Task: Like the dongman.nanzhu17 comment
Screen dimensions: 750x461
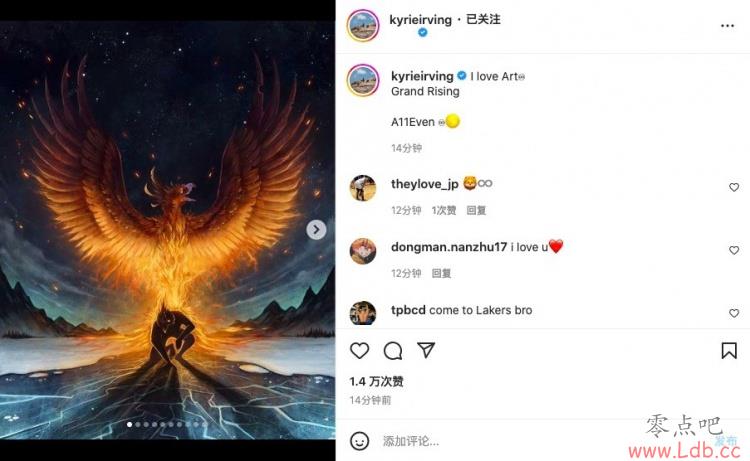Action: click(734, 250)
